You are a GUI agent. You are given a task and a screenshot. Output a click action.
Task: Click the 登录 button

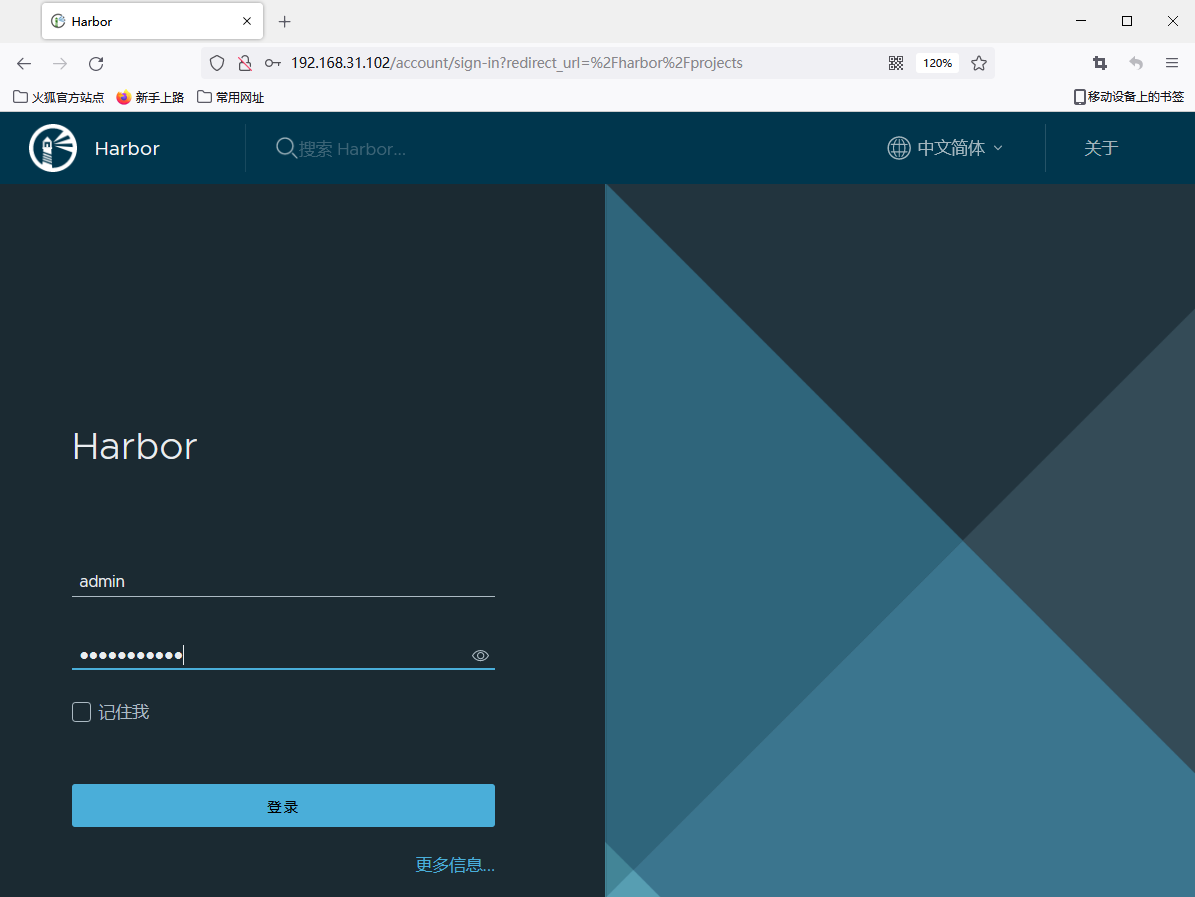coord(283,806)
